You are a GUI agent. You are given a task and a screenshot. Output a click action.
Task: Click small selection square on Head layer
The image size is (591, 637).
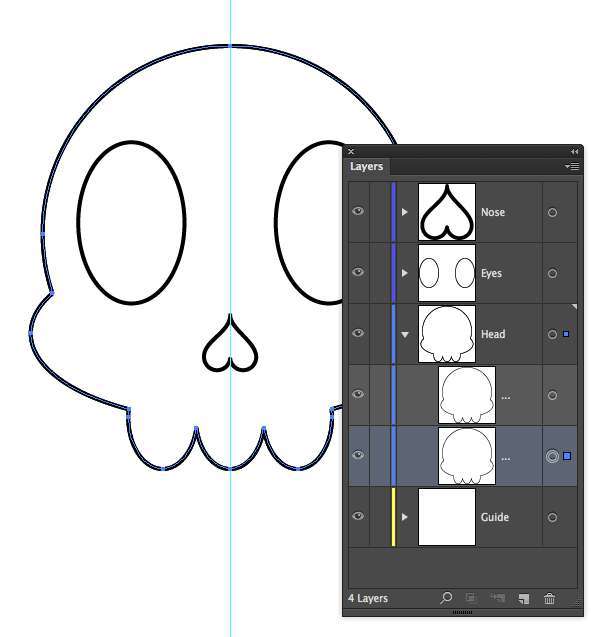point(566,334)
